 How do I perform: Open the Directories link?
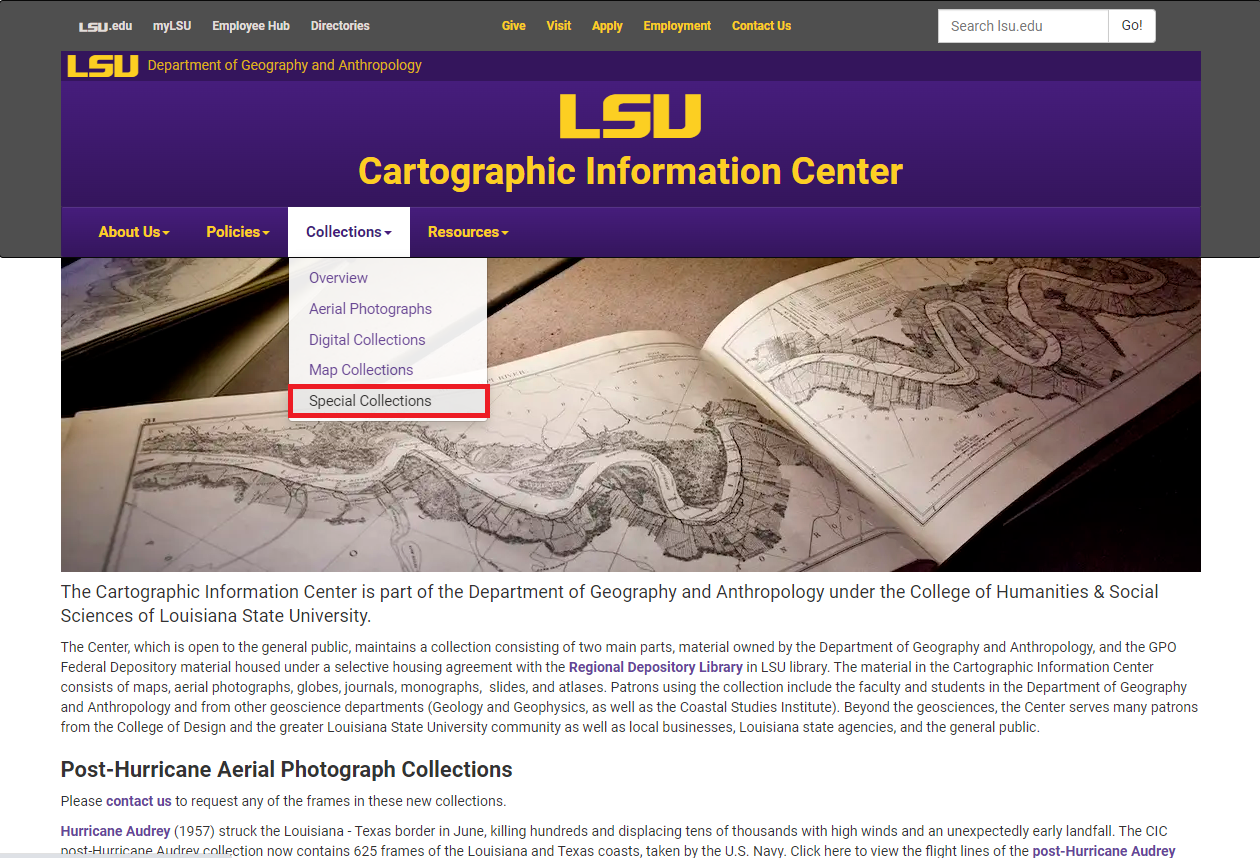click(340, 26)
